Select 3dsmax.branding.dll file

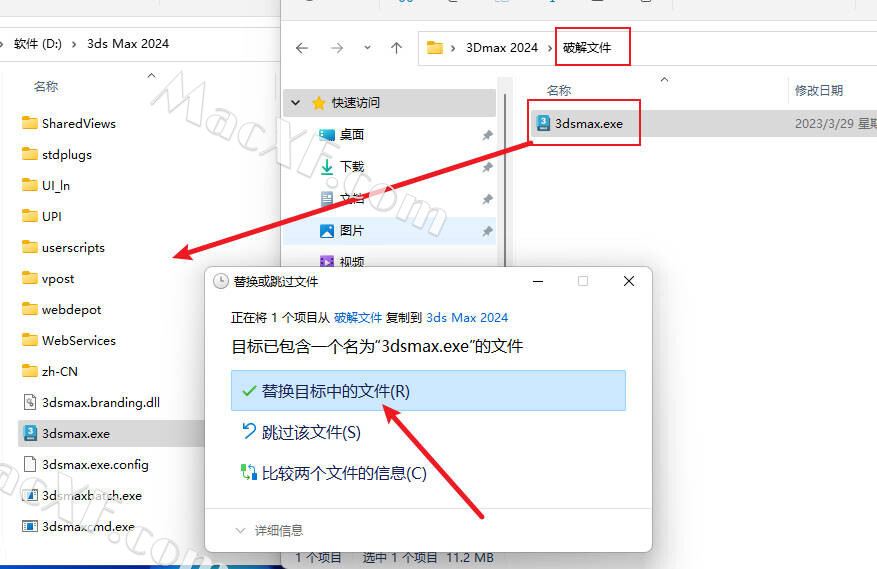[91, 402]
